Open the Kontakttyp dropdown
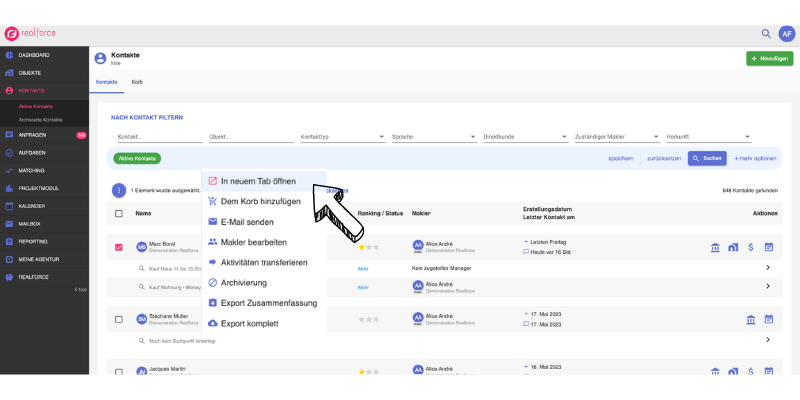 (342, 137)
